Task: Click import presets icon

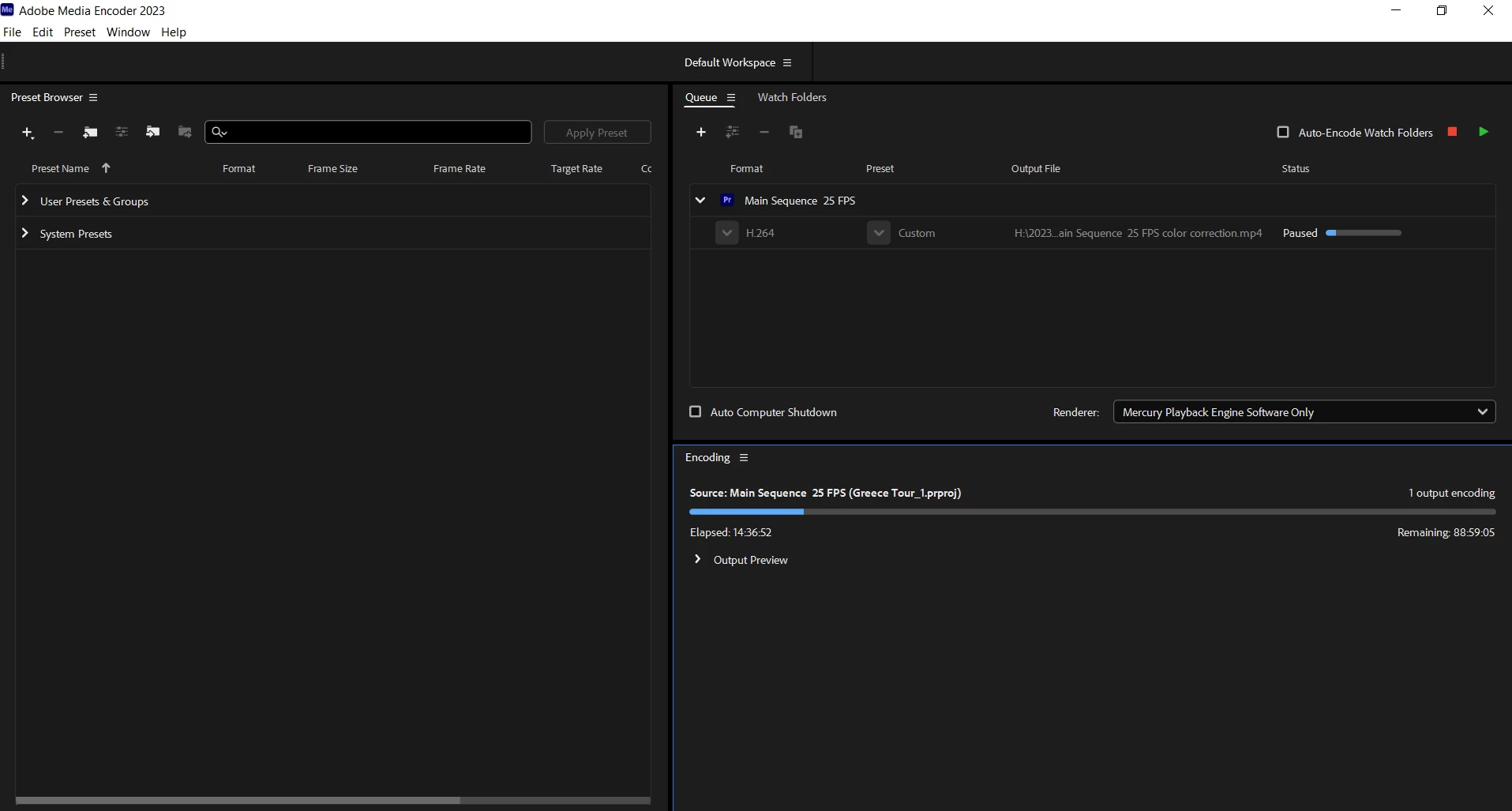Action: 153,132
